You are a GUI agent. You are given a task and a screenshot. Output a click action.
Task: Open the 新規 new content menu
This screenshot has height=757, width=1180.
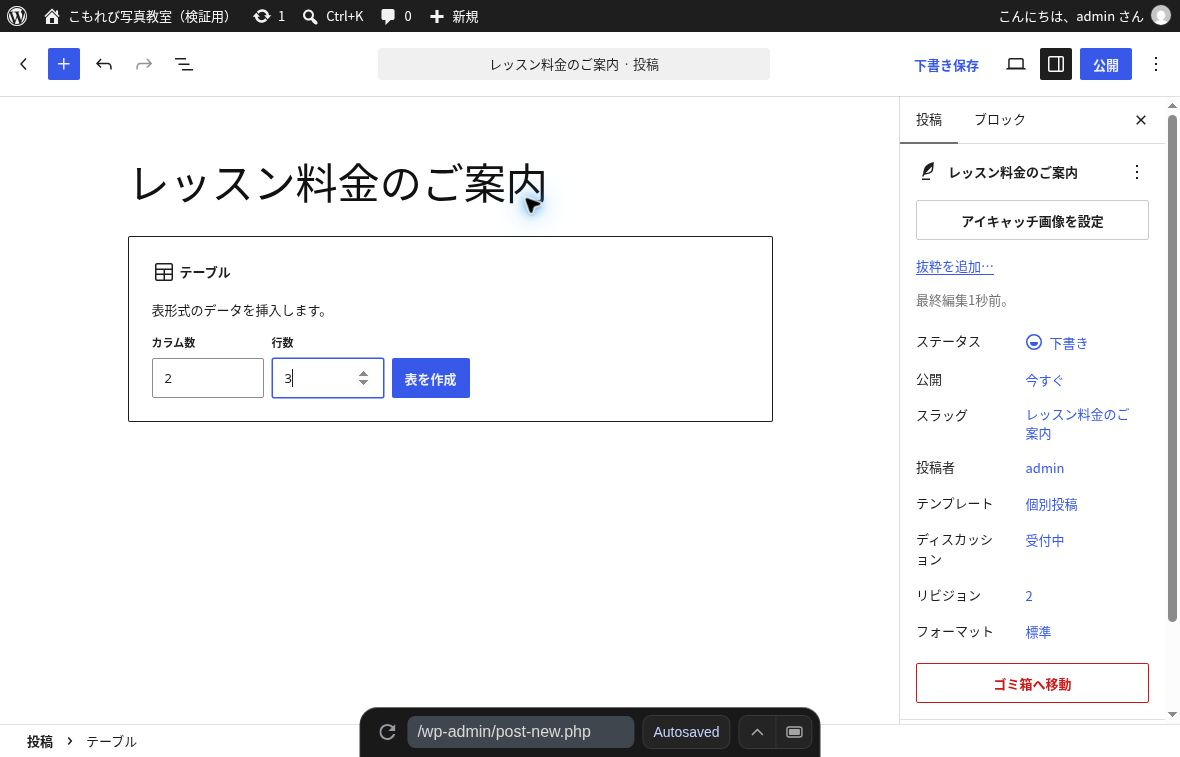coord(454,16)
